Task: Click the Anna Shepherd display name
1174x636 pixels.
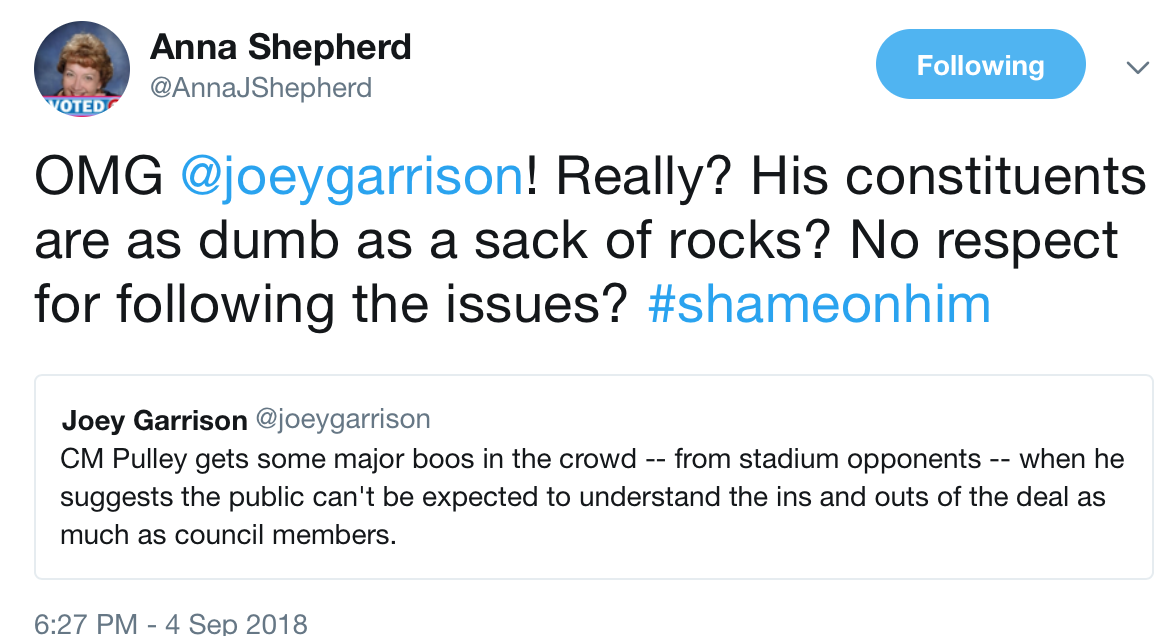Action: tap(280, 47)
